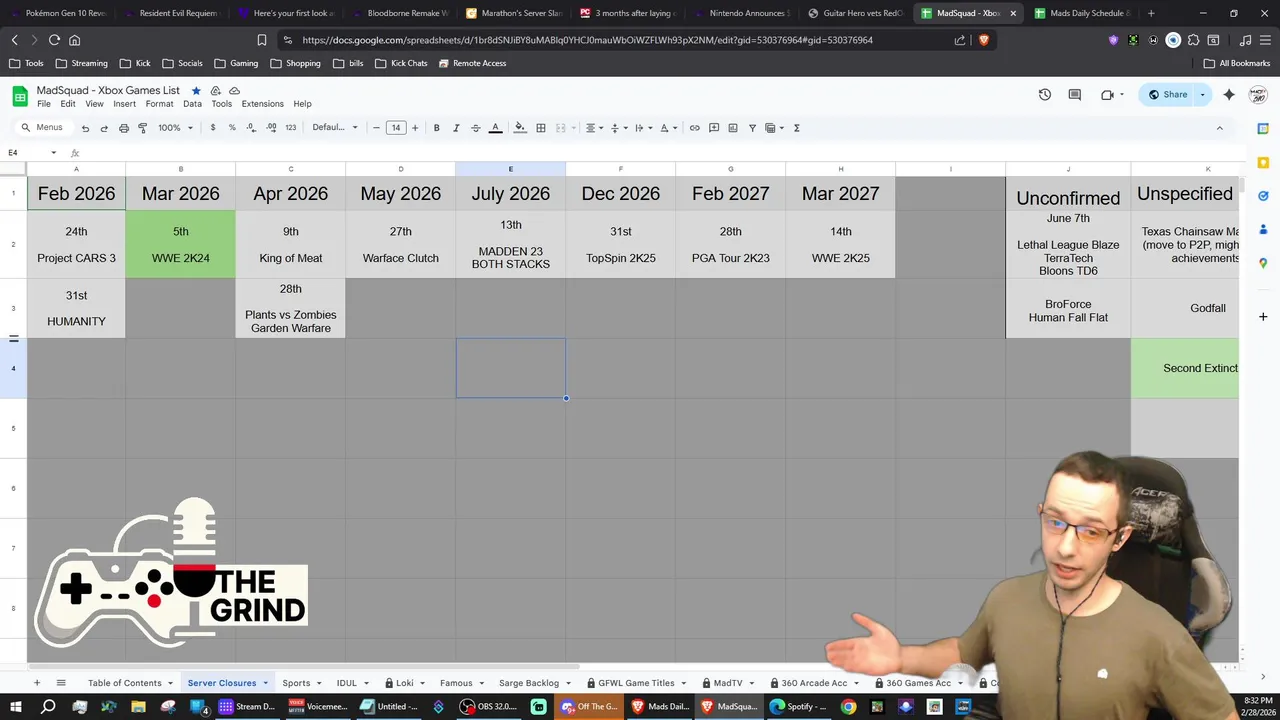
Task: Select cell containing King of Meat
Action: (291, 244)
